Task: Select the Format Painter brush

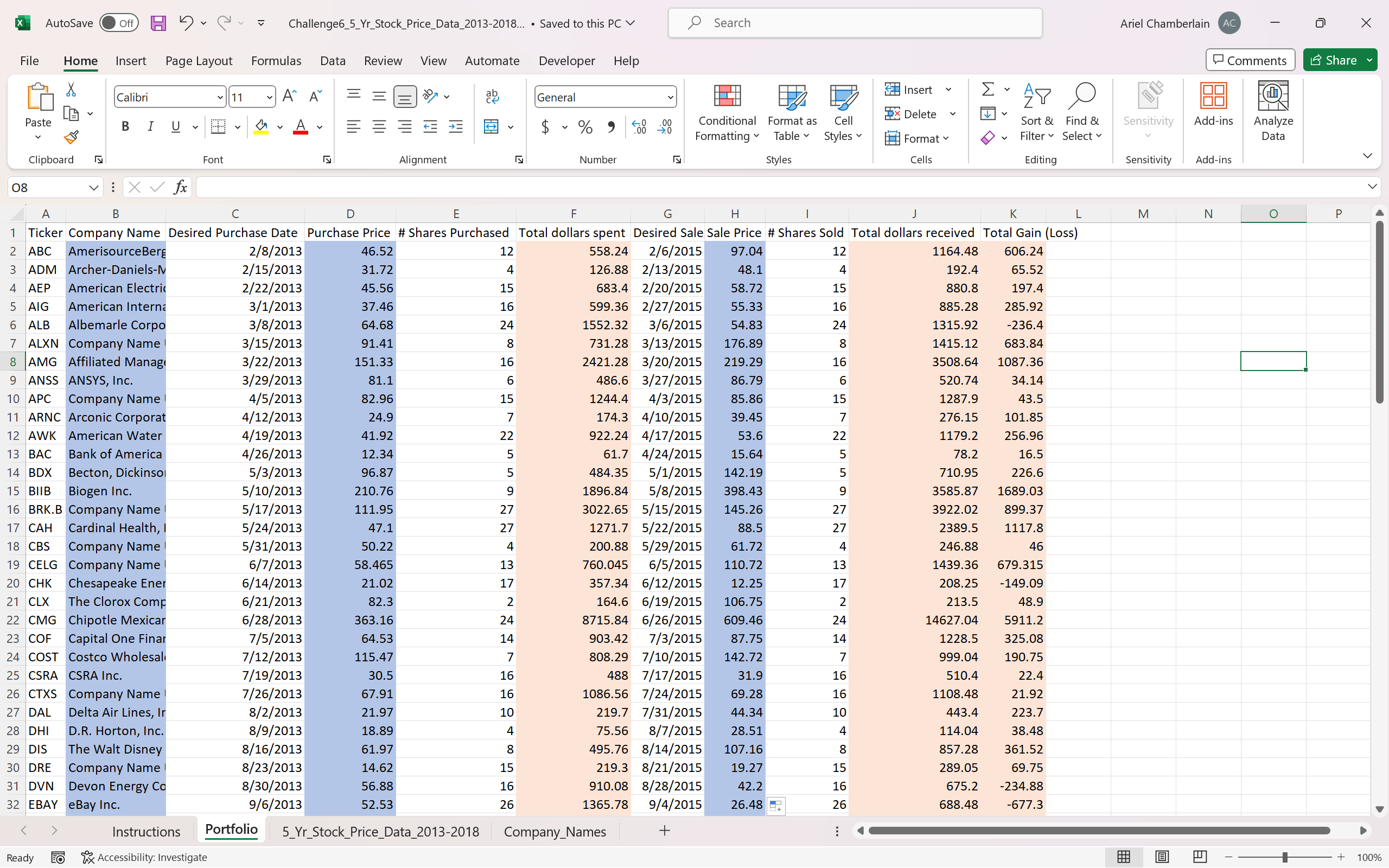Action: click(x=71, y=137)
